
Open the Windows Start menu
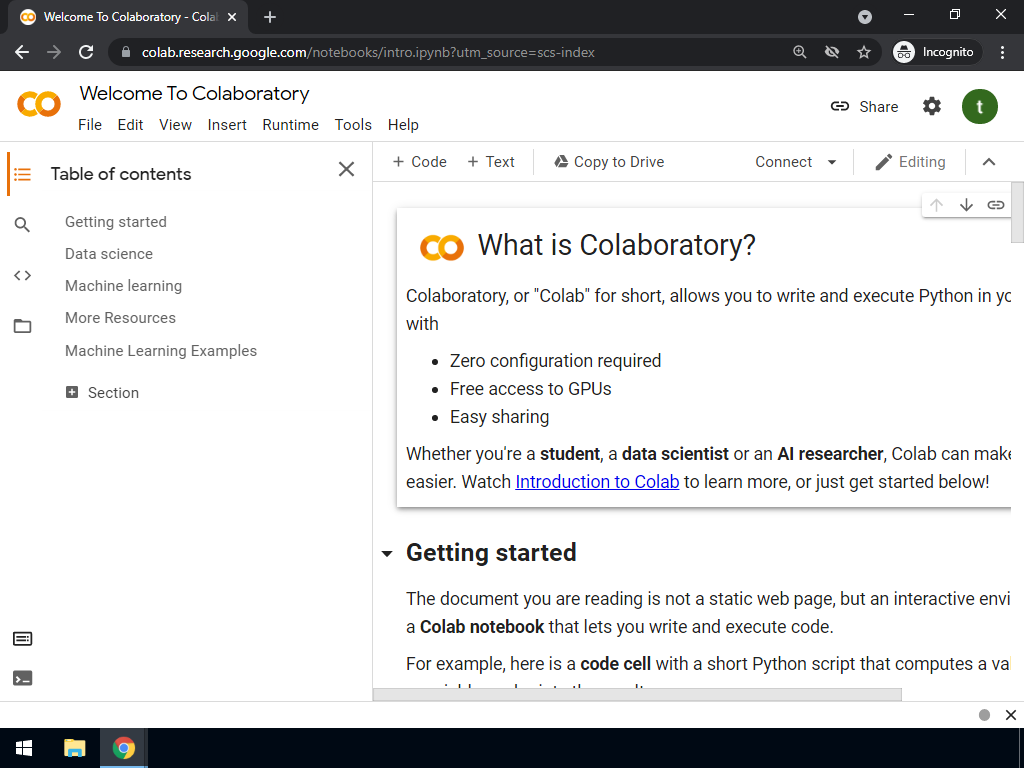pyautogui.click(x=24, y=748)
